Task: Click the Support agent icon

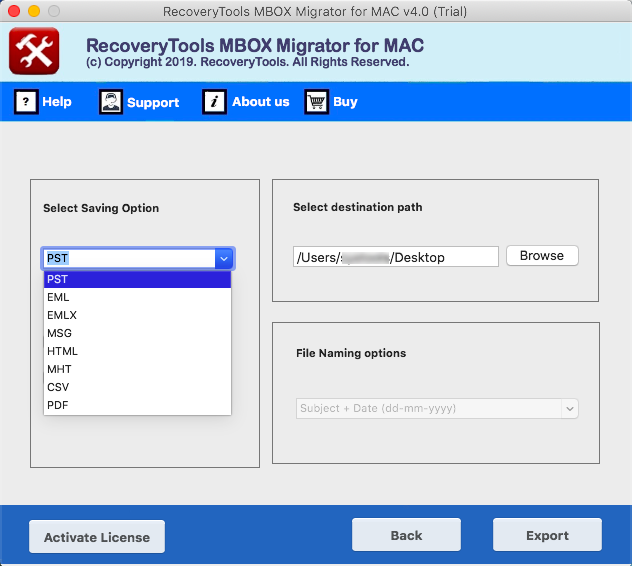Action: [x=111, y=102]
